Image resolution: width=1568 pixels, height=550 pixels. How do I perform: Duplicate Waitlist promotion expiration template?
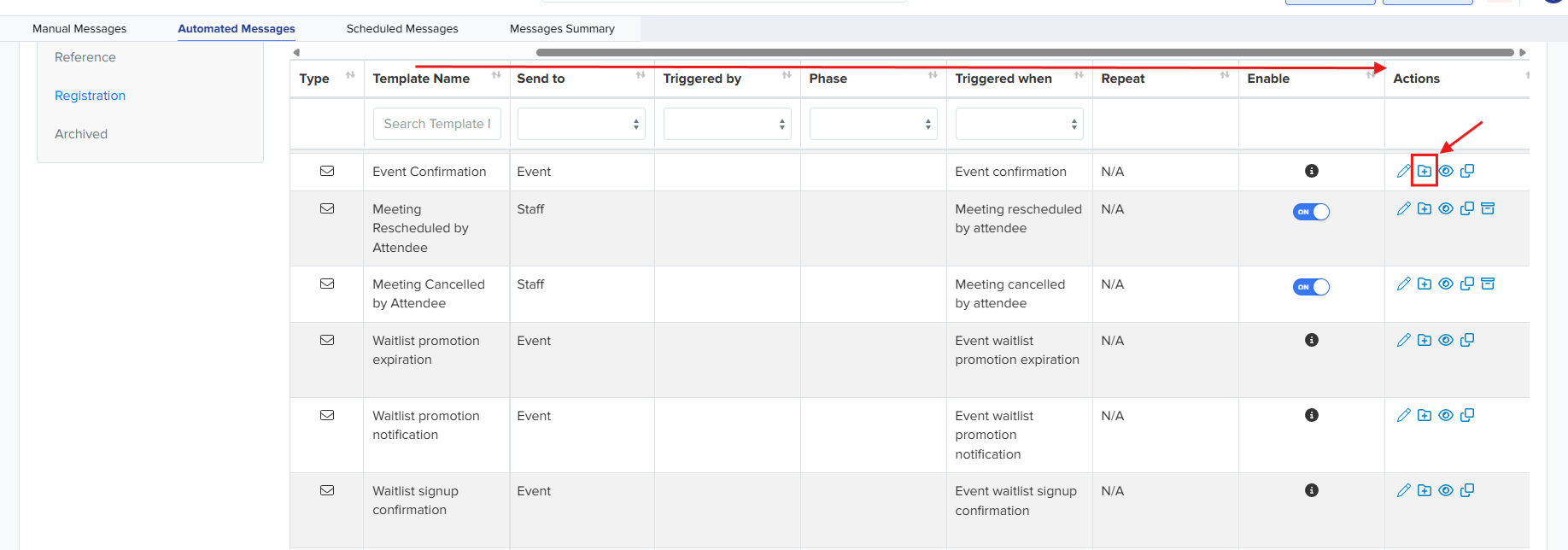1467,340
